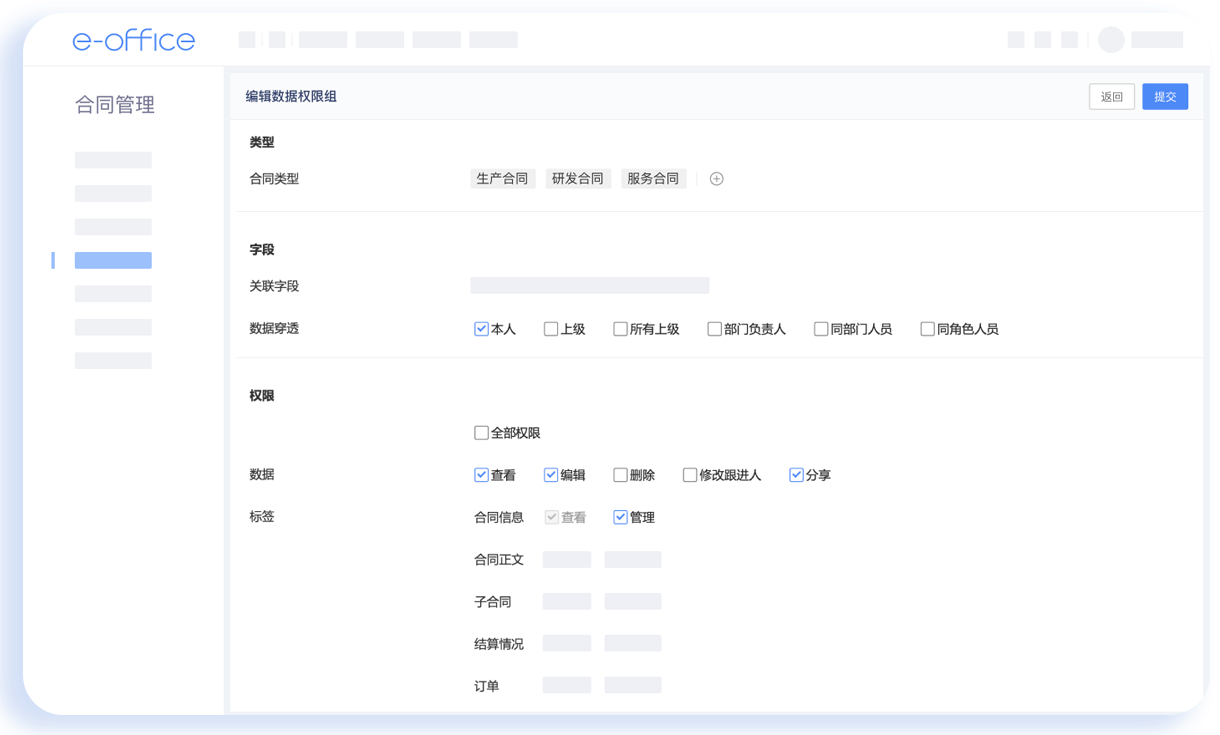Select the first sidebar menu item

tap(113, 160)
